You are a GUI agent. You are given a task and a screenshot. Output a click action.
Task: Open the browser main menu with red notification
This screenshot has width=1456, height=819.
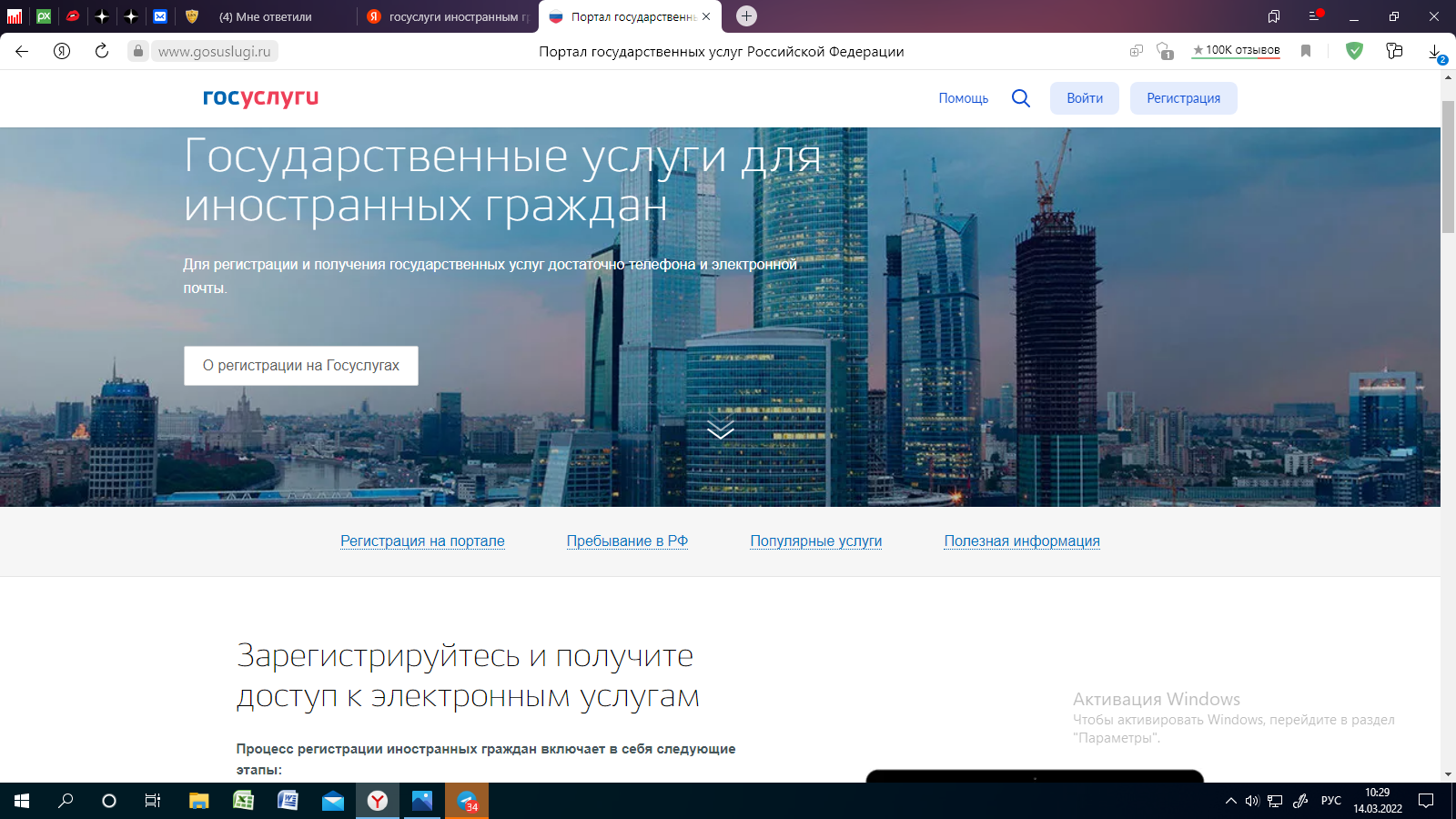pos(1314,16)
